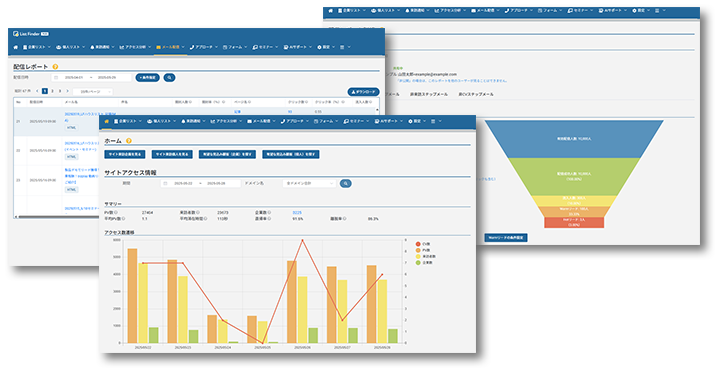Open hamburger menu icon in funnel window navbar
This screenshot has height=368, width=718.
[x=657, y=11]
